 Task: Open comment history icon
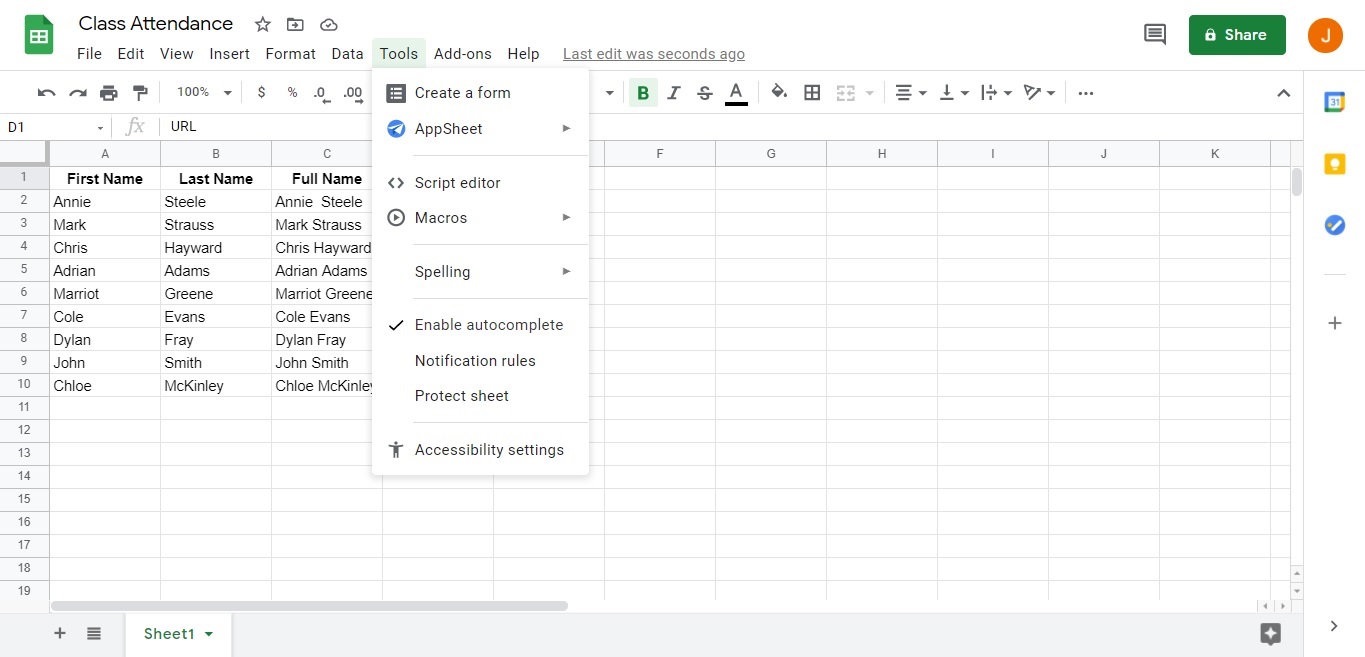click(x=1154, y=35)
